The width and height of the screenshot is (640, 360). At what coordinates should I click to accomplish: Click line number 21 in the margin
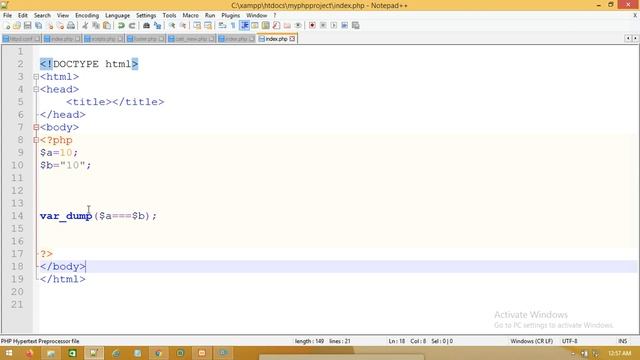pos(17,304)
